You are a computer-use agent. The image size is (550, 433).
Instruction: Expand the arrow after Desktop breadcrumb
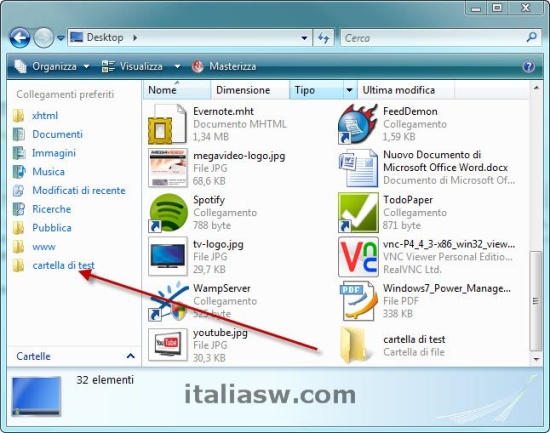(x=135, y=38)
